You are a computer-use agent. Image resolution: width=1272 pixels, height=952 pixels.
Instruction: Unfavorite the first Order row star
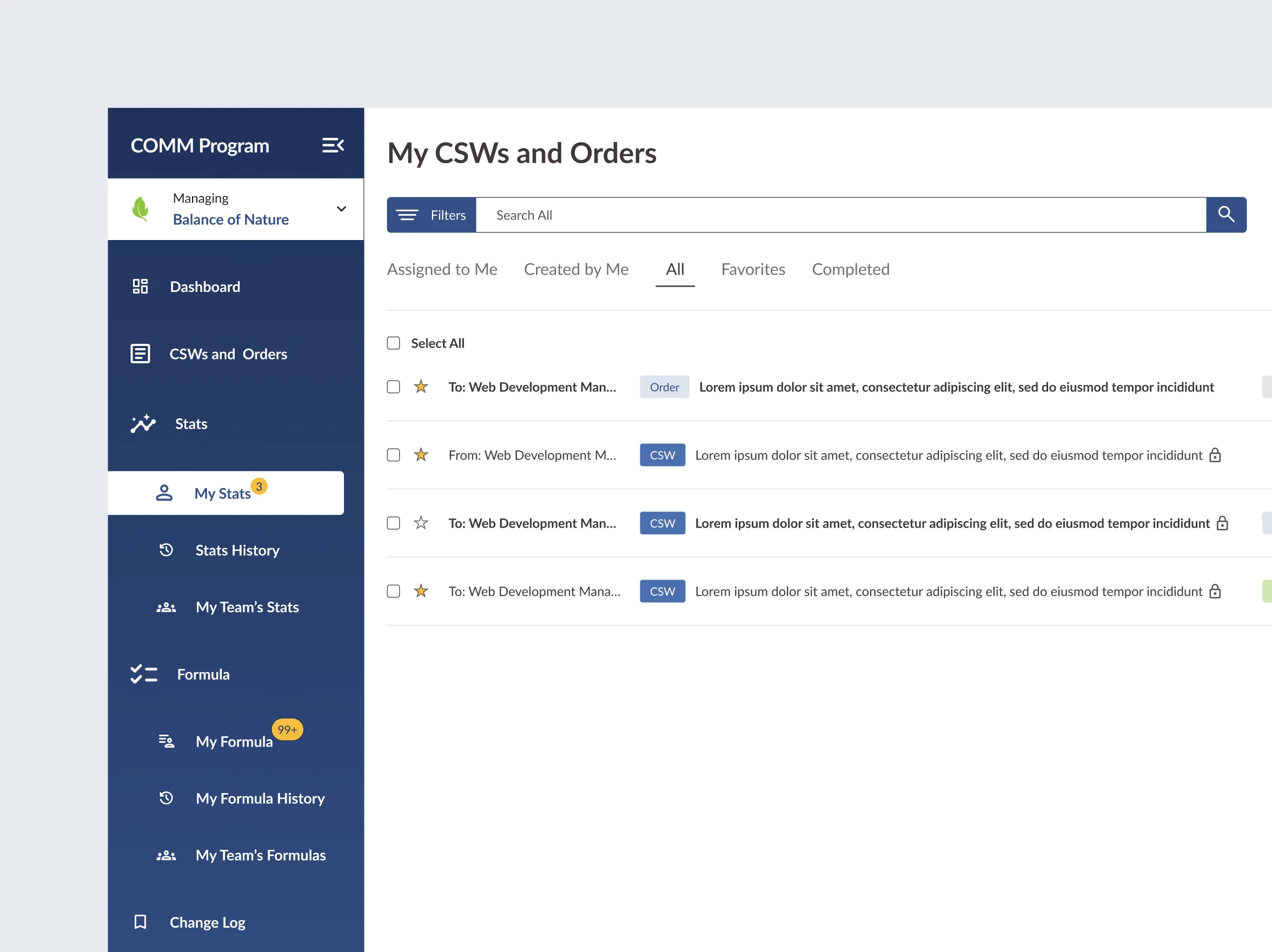pos(421,387)
